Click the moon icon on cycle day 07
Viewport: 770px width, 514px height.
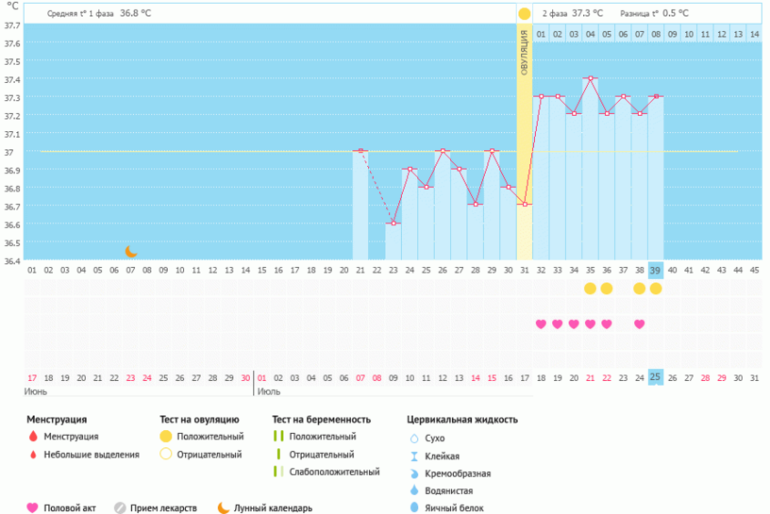[131, 251]
